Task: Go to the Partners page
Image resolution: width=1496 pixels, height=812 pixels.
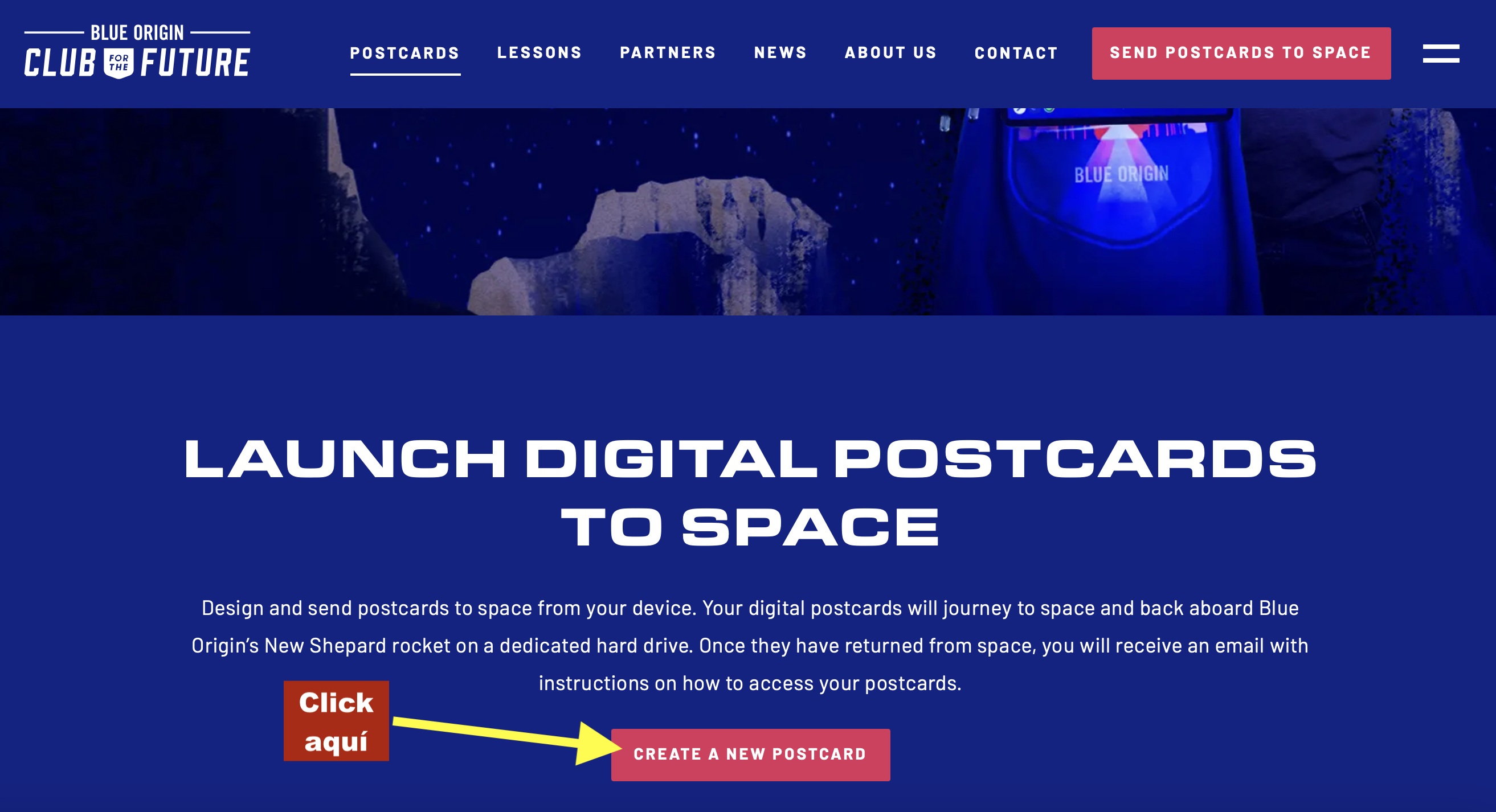Action: (668, 53)
